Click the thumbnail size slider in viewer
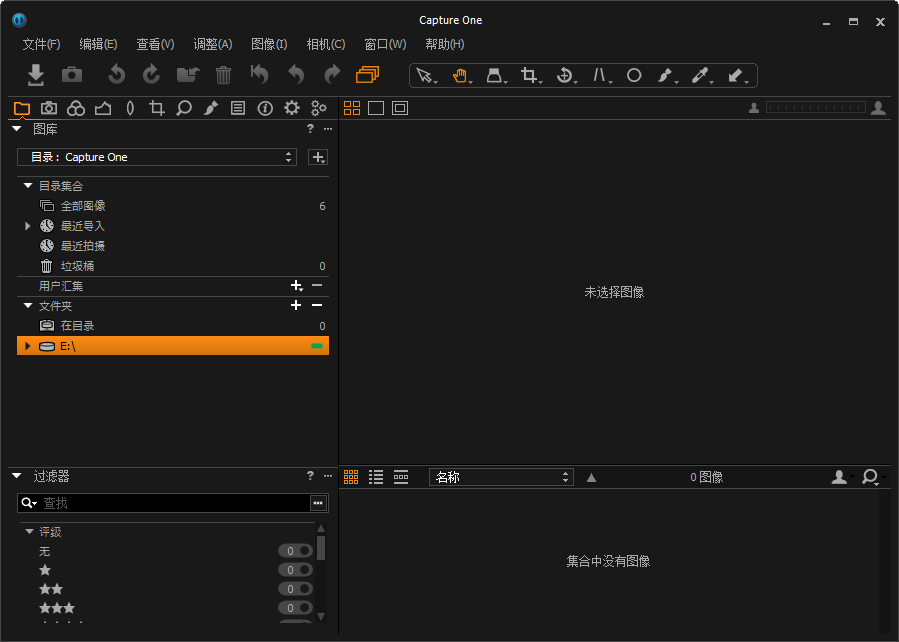This screenshot has width=899, height=642. 815,108
